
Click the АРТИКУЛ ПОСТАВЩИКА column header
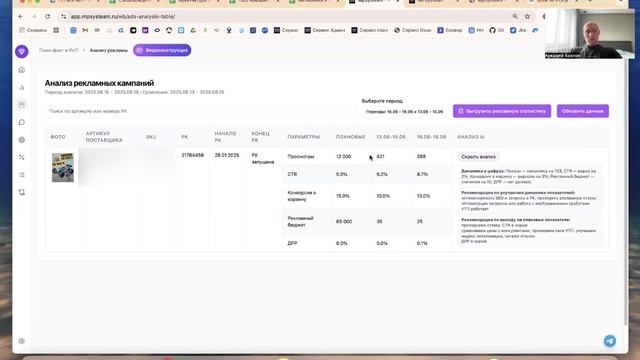point(104,137)
